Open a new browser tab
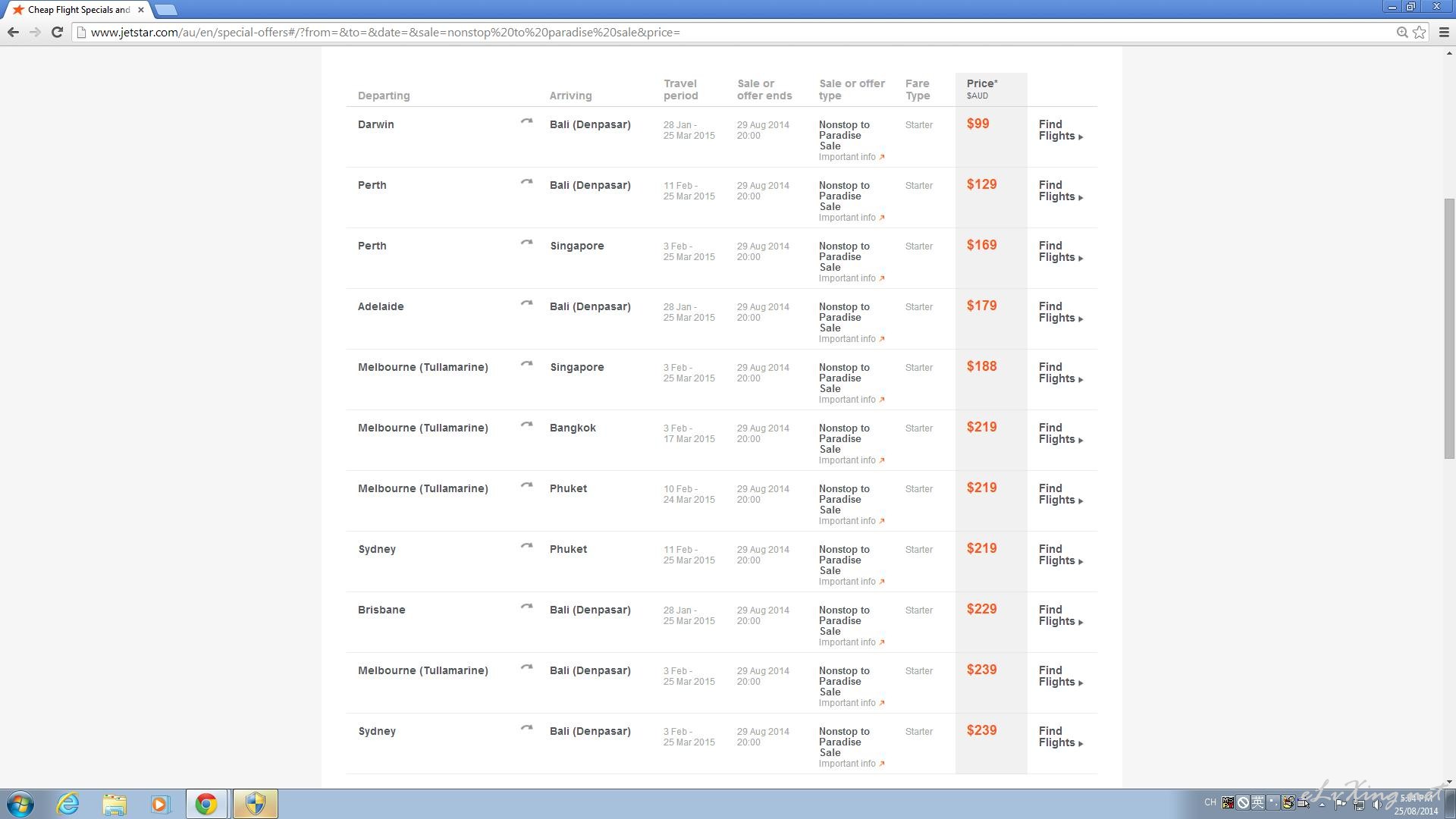Image resolution: width=1456 pixels, height=819 pixels. pos(166,10)
